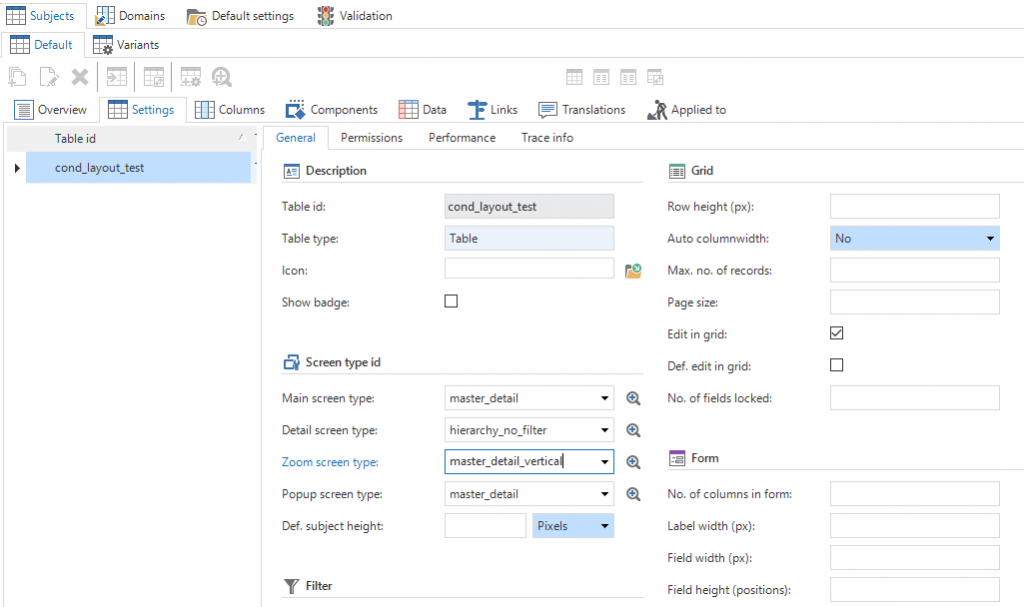Zoom into Main screen type lookup
Screen dimensions: 1024x607
(633, 398)
